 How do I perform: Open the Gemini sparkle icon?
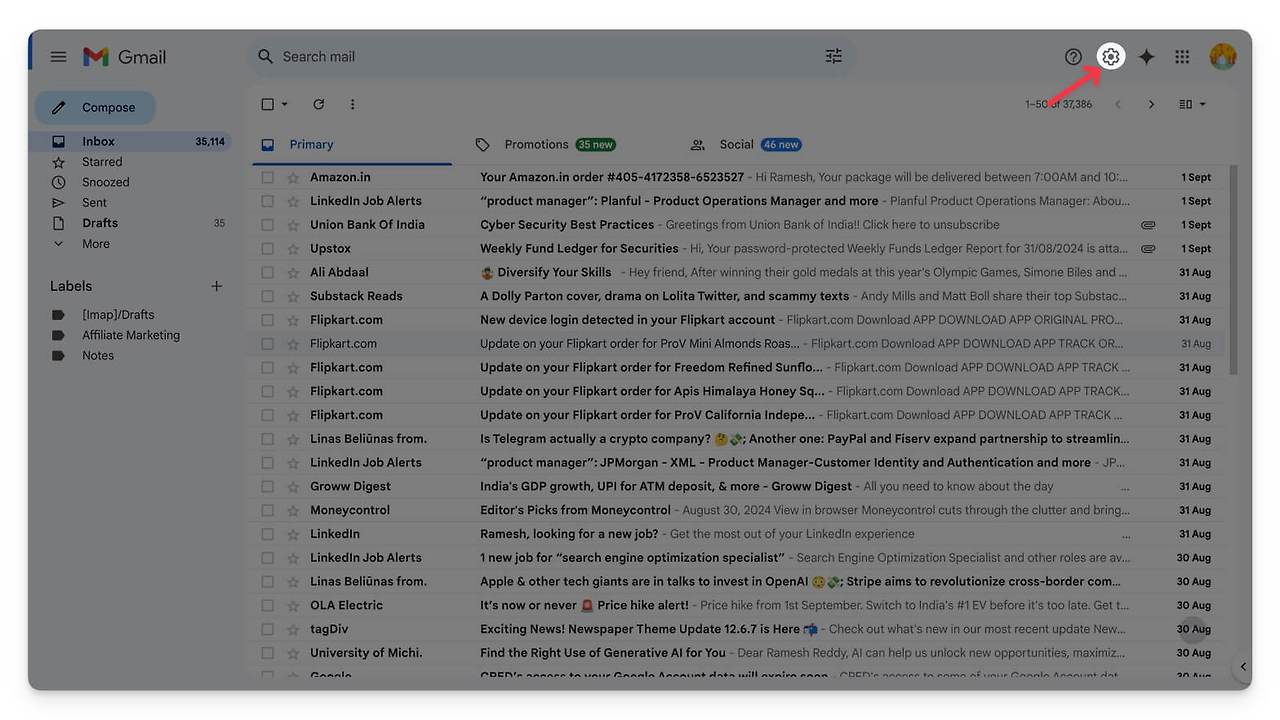(x=1147, y=57)
